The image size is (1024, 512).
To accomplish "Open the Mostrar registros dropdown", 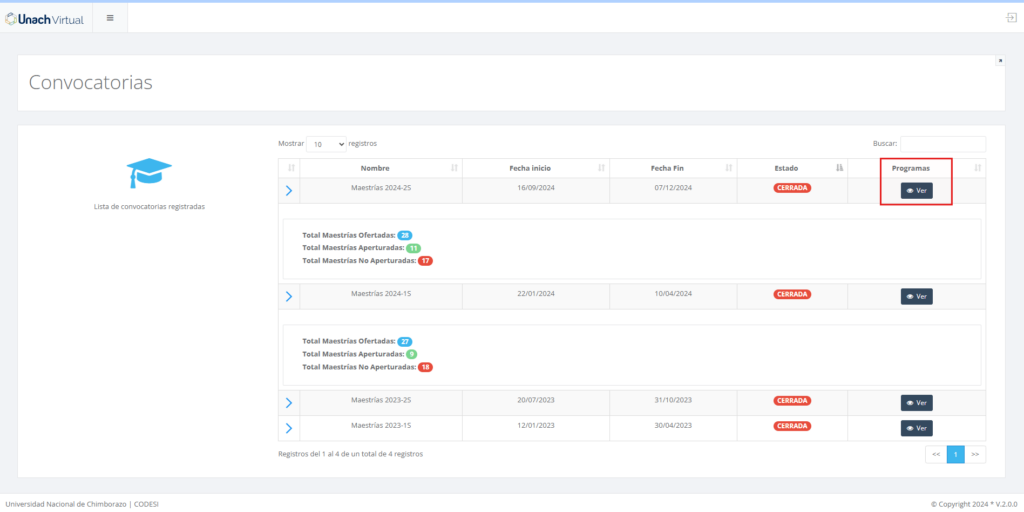I will (326, 144).
